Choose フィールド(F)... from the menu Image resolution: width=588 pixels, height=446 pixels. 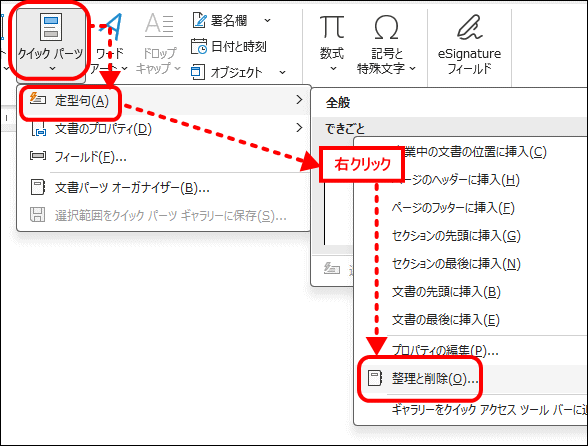click(164, 157)
